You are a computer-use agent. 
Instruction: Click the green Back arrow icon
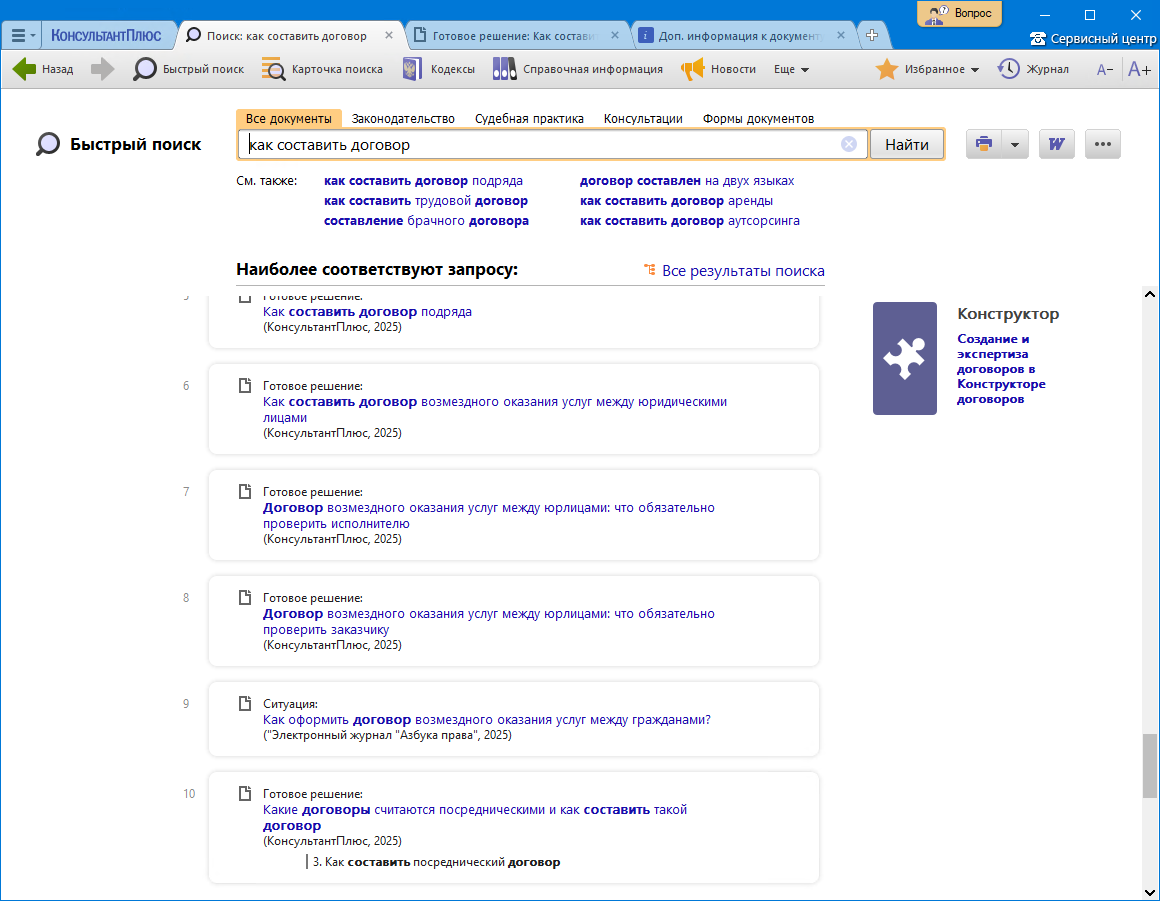pyautogui.click(x=25, y=69)
